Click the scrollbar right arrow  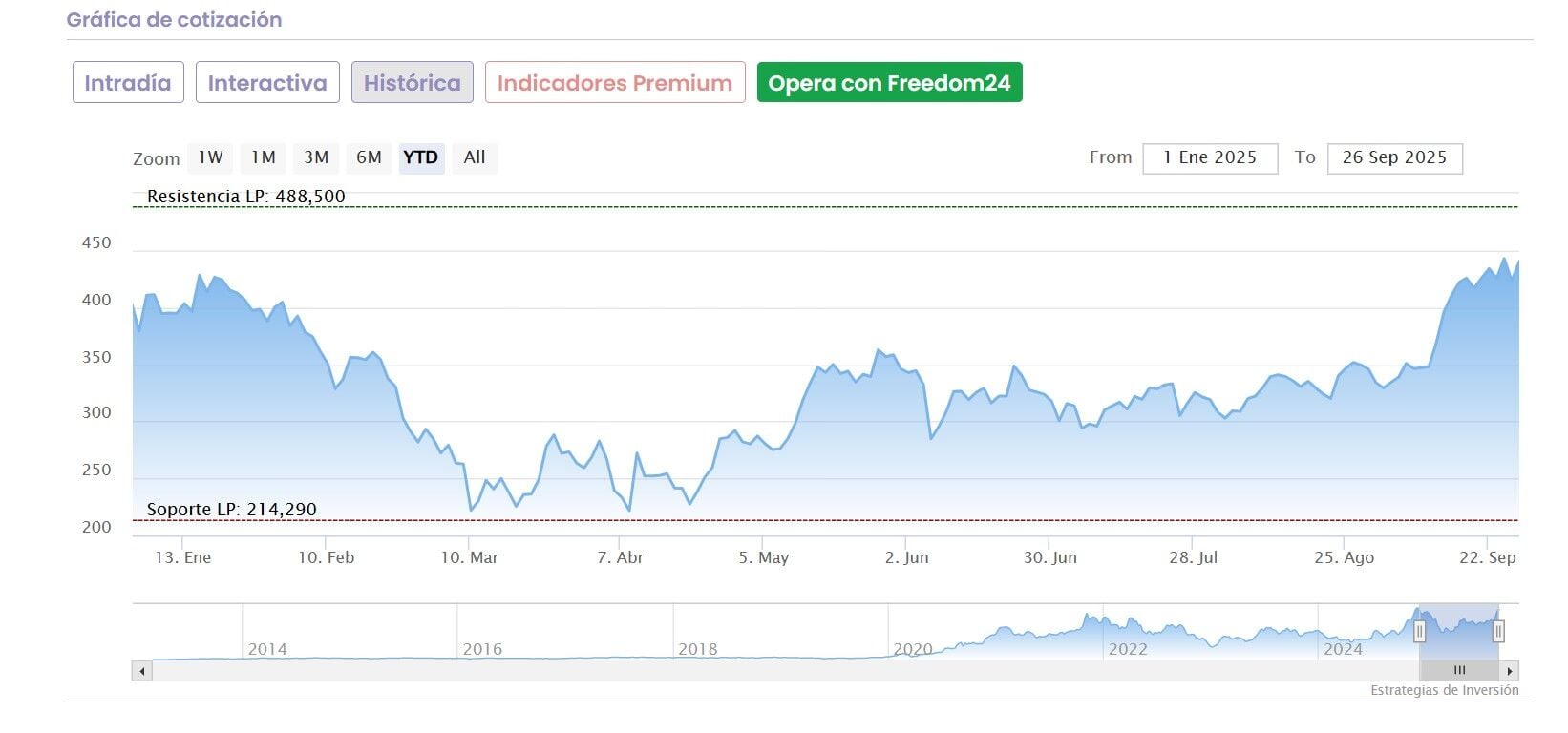coord(1509,671)
